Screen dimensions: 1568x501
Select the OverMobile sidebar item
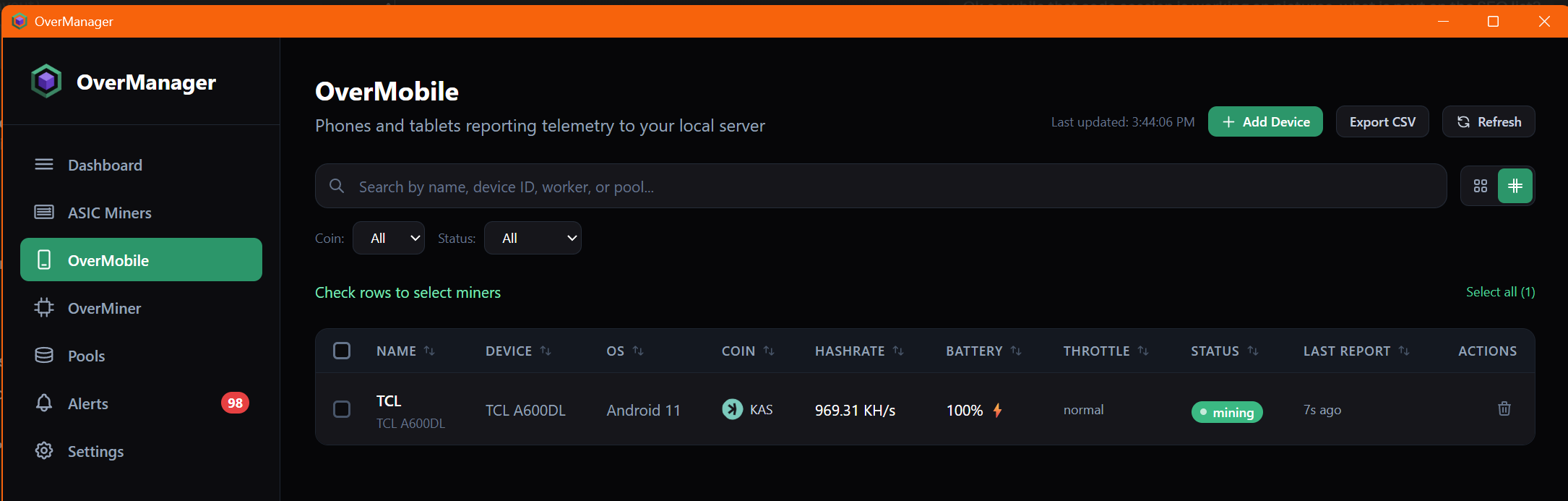(141, 260)
